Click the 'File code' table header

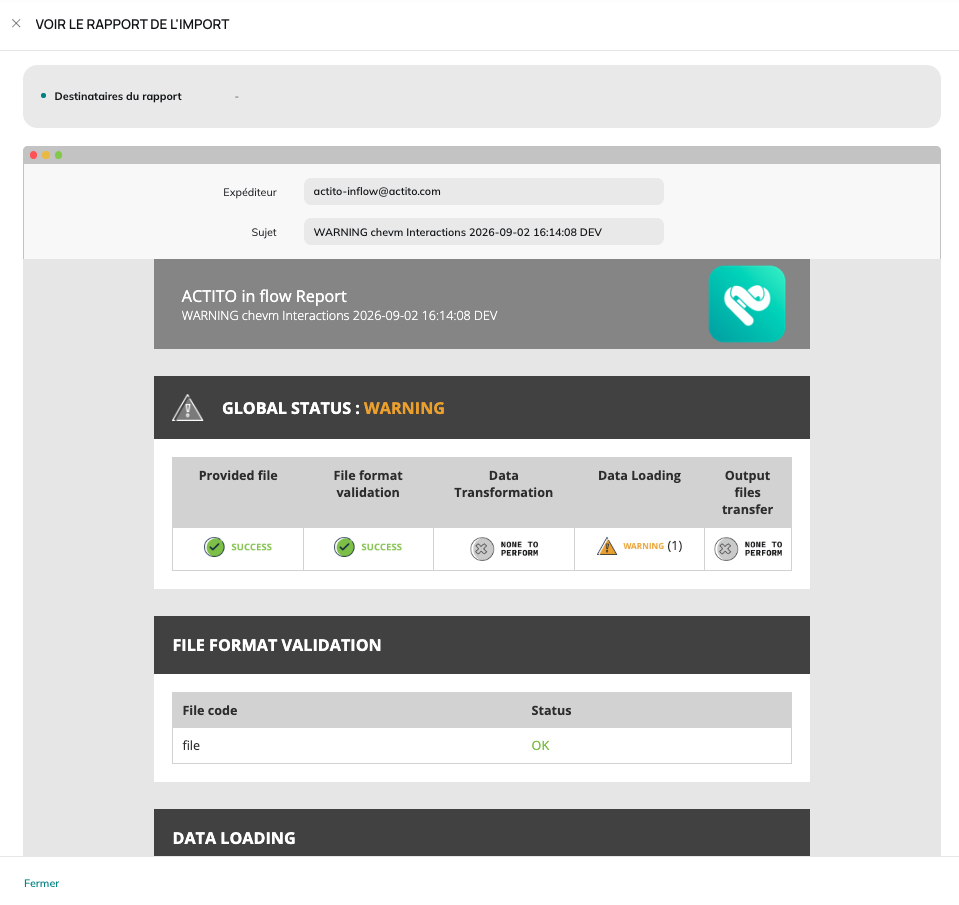click(x=210, y=710)
